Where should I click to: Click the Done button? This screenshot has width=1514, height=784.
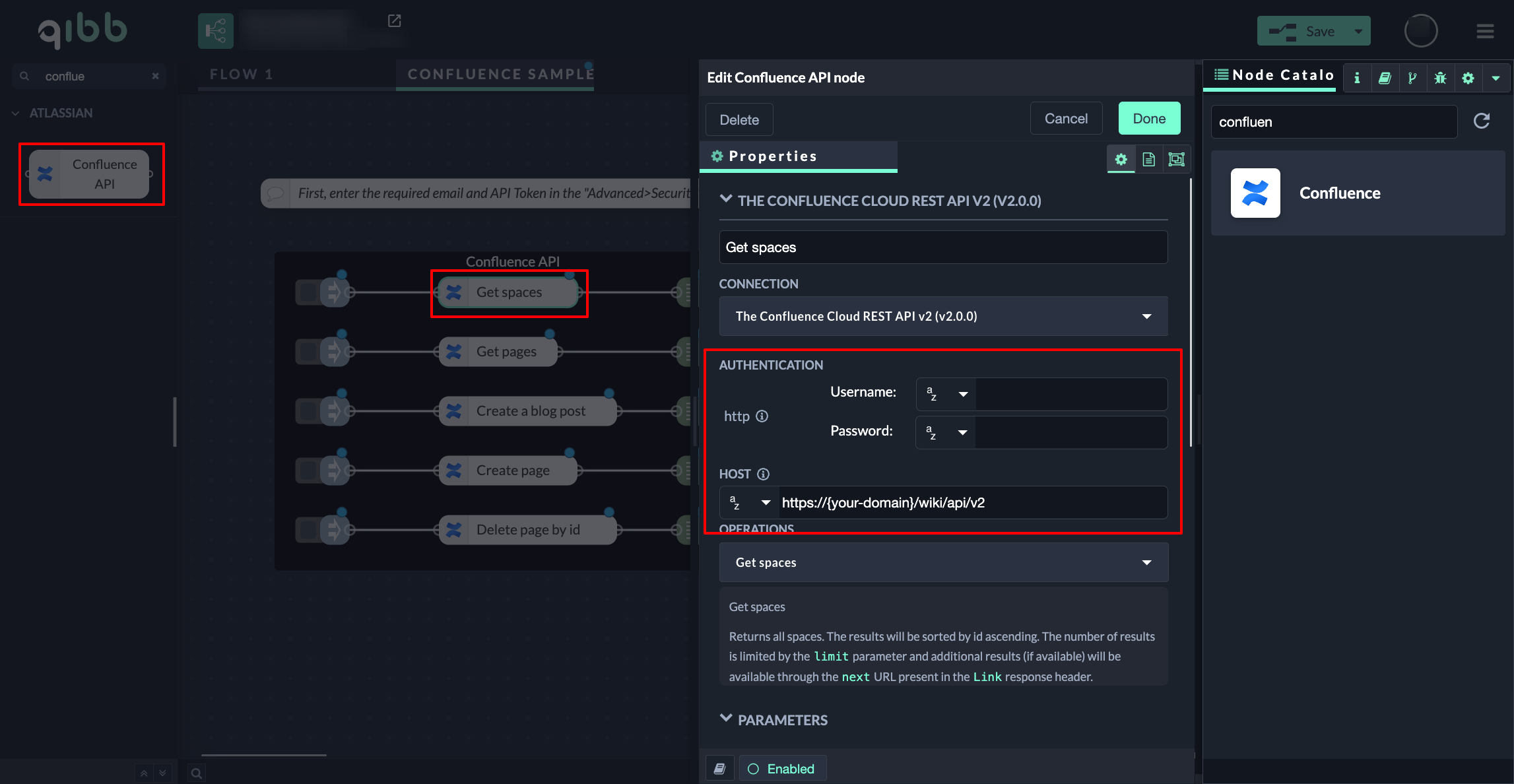pyautogui.click(x=1149, y=119)
